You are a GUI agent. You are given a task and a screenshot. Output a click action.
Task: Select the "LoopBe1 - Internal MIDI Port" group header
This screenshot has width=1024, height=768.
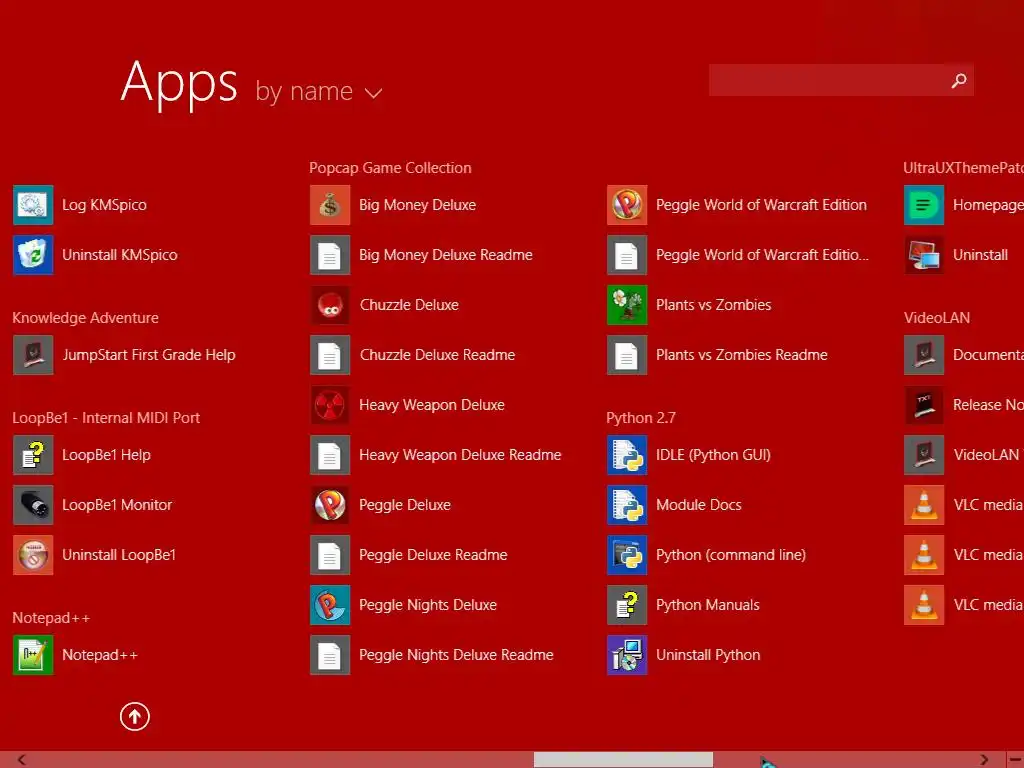(106, 418)
